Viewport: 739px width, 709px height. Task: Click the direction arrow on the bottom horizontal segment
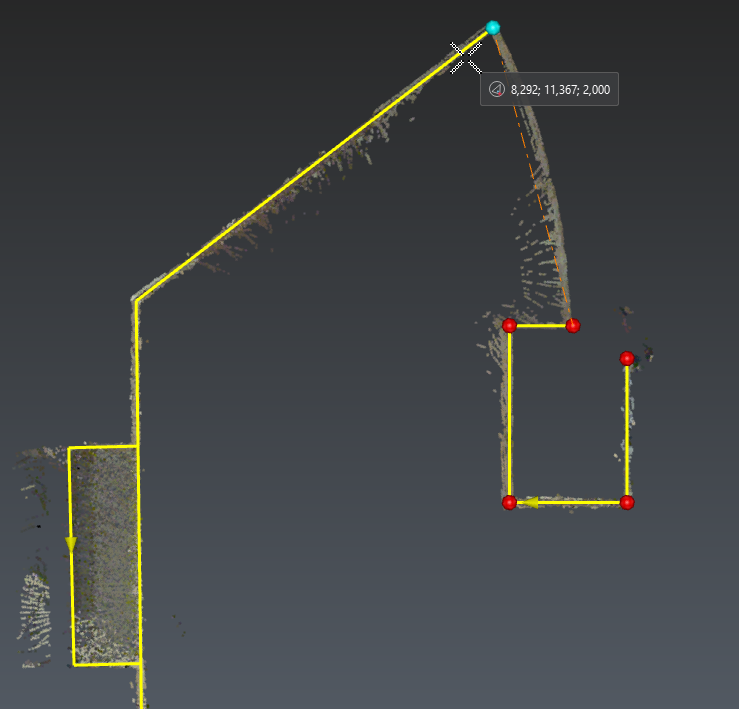533,502
